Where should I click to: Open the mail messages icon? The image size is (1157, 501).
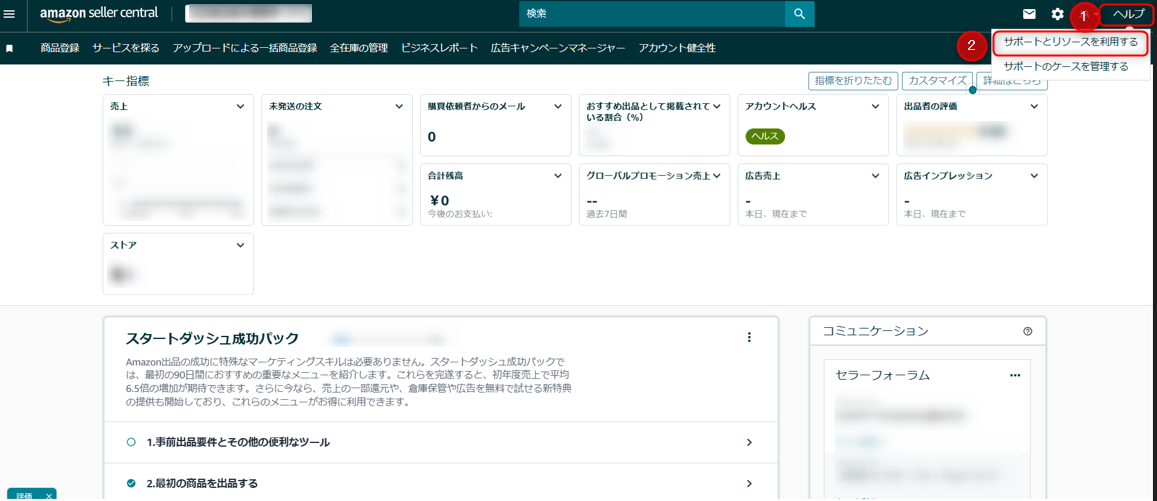tap(1029, 14)
